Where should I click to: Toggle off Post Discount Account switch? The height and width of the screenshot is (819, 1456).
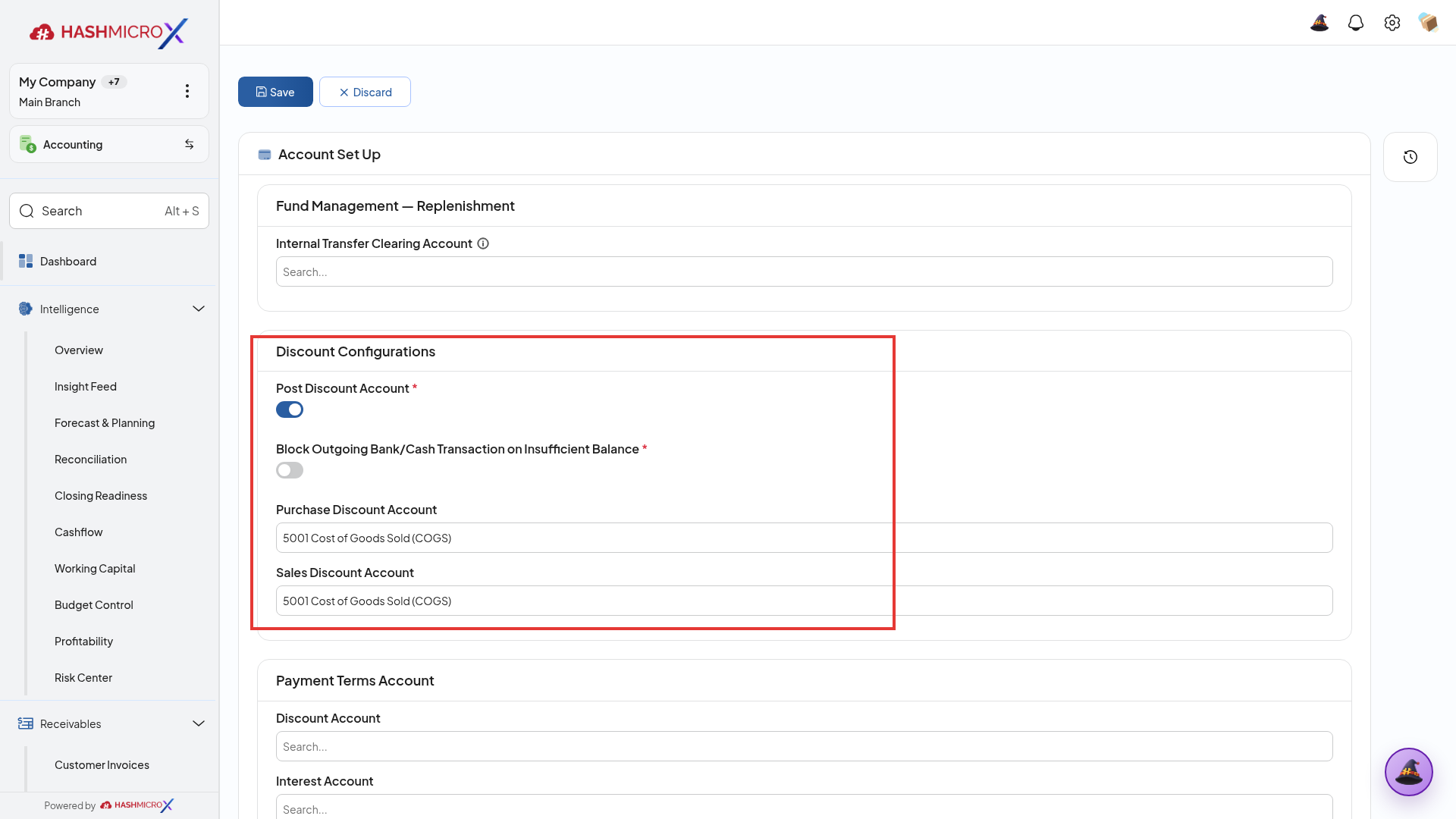pyautogui.click(x=290, y=409)
